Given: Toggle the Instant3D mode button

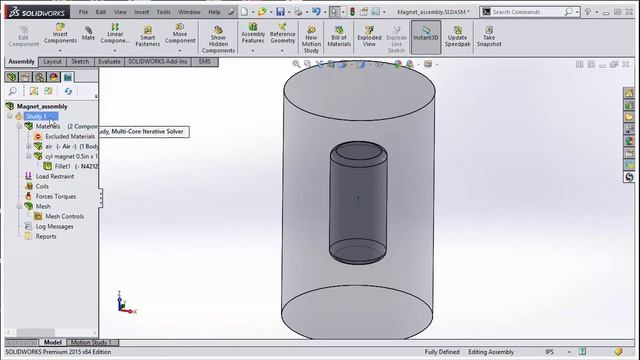Looking at the screenshot, I should 426,37.
